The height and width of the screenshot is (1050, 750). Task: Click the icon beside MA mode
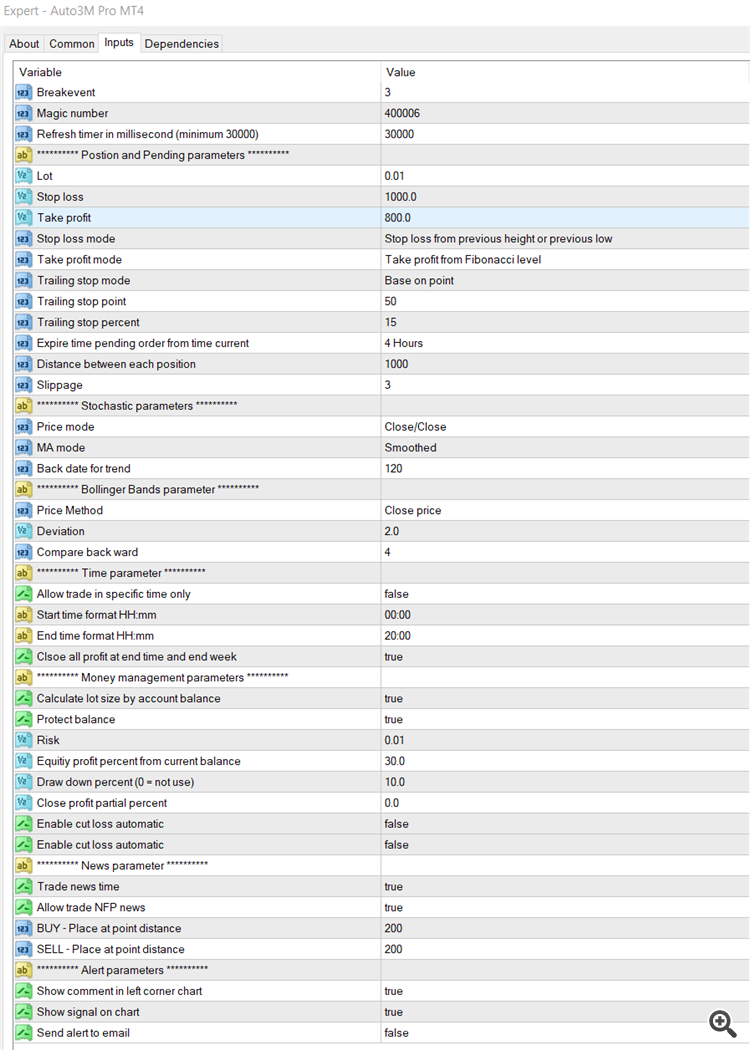23,447
